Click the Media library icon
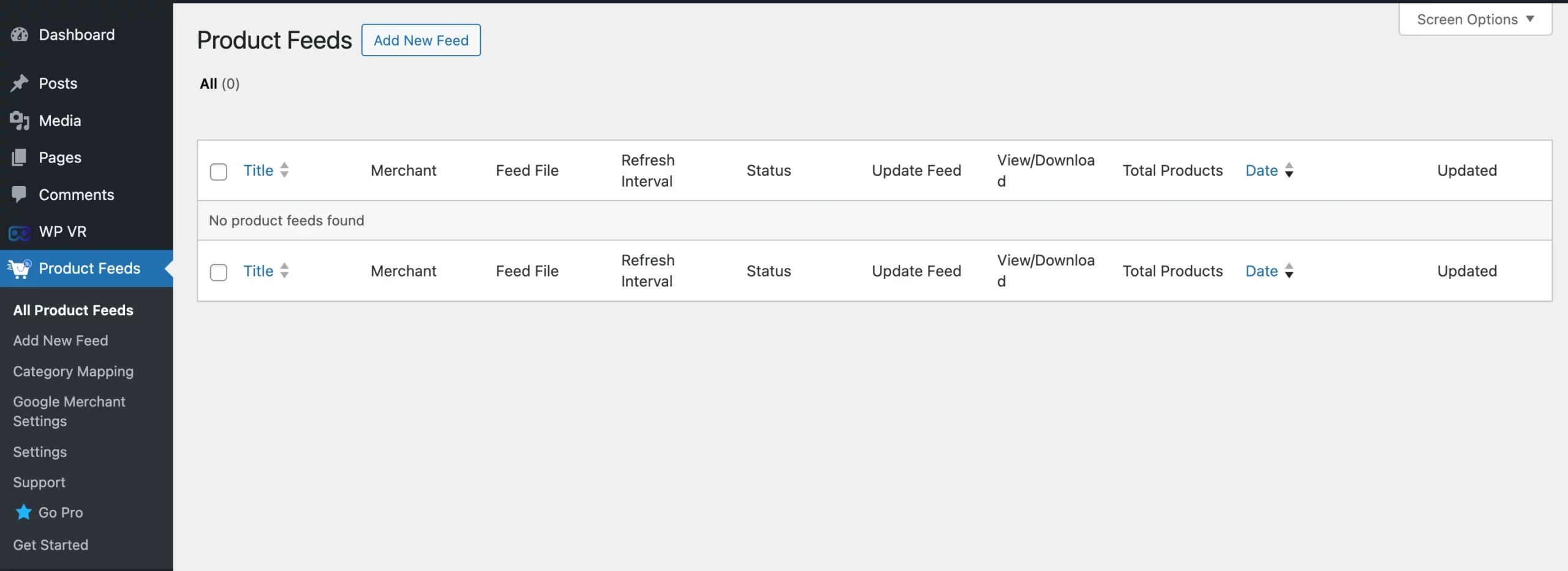 (x=20, y=121)
